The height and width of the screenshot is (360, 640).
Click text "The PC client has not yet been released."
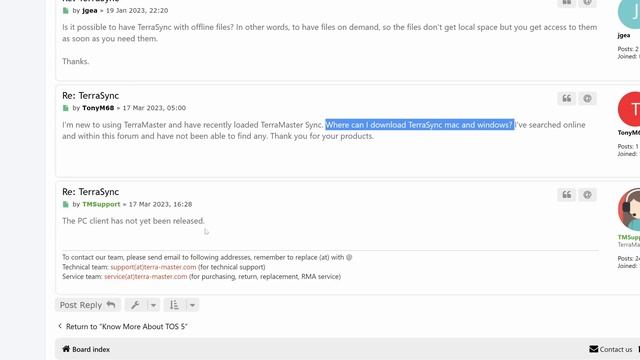pos(133,221)
